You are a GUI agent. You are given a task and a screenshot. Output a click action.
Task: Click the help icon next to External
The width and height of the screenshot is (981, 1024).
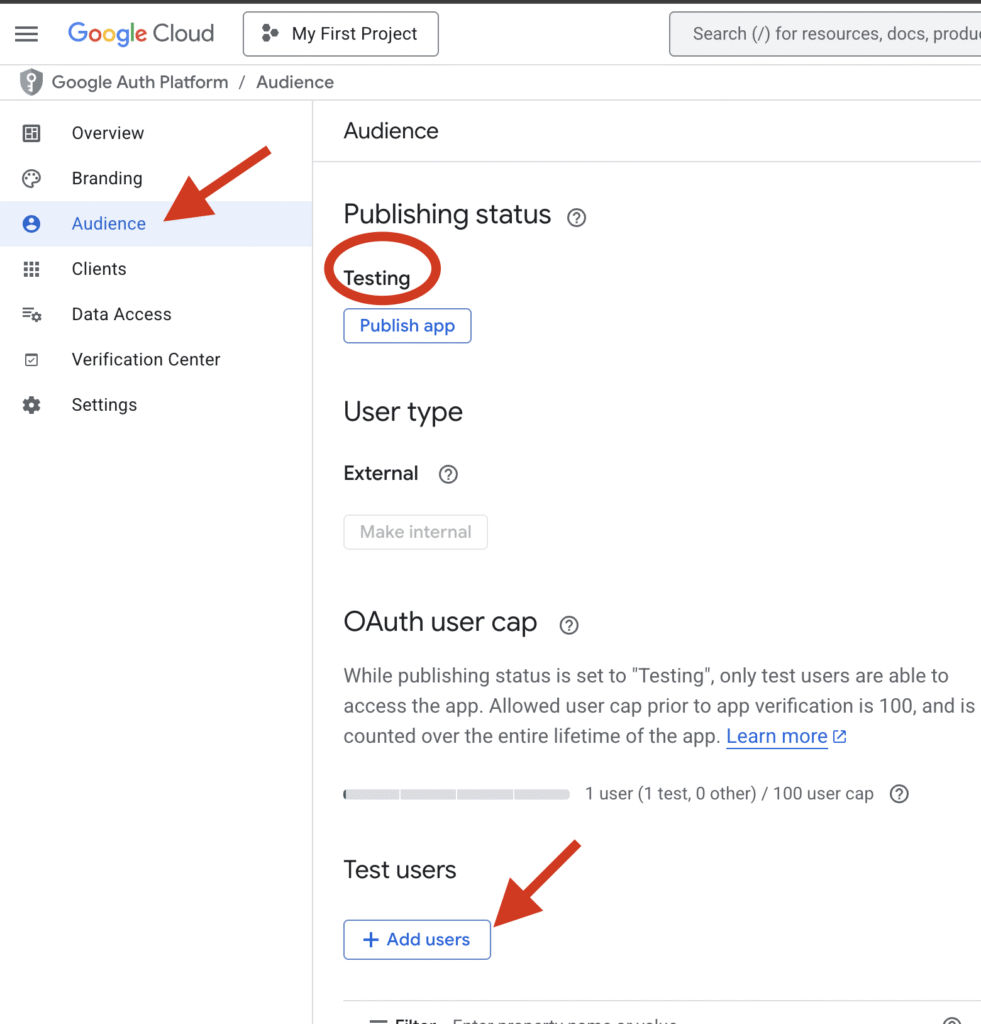(448, 474)
